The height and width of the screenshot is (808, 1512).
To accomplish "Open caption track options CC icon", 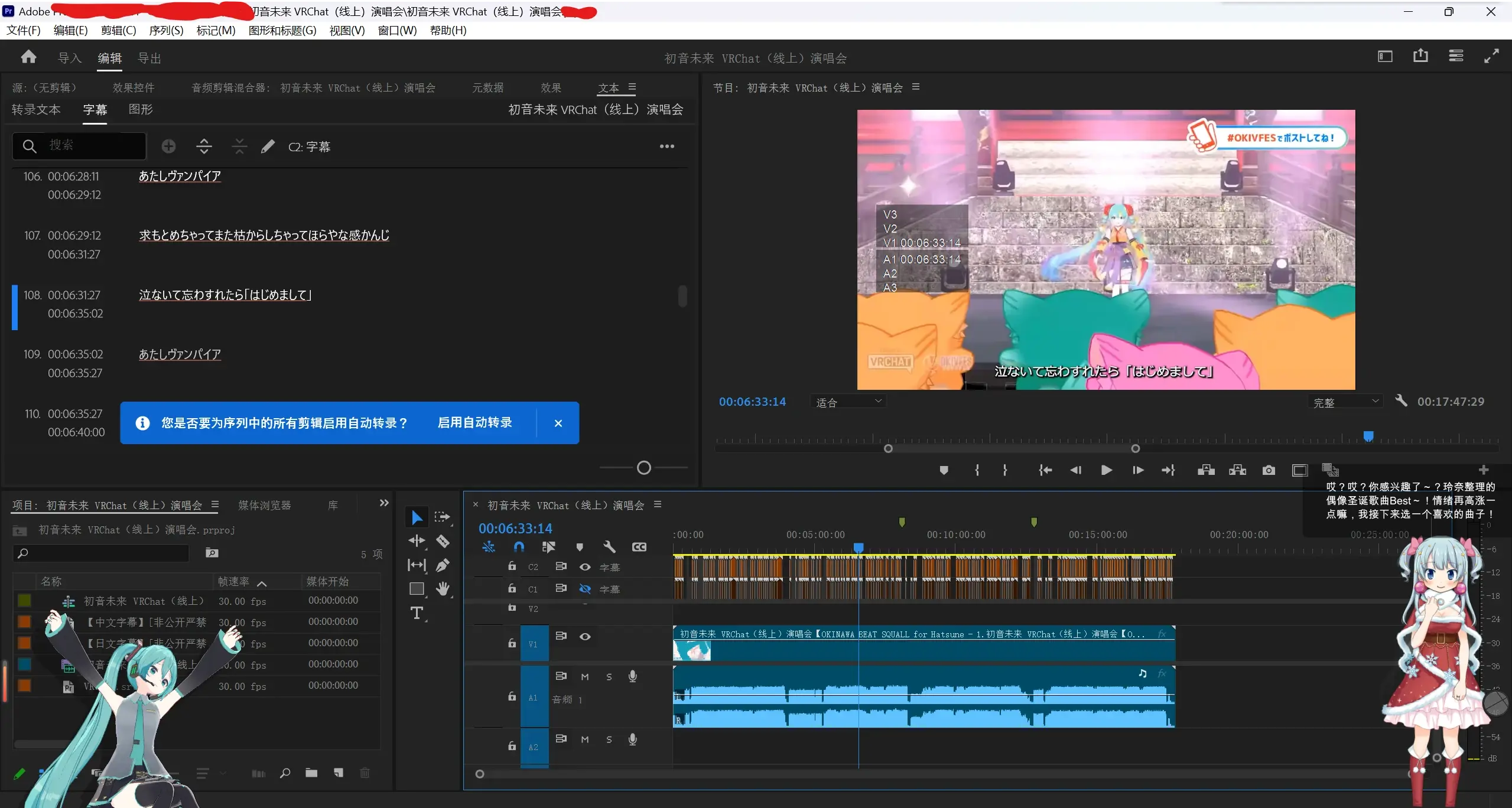I will click(639, 547).
